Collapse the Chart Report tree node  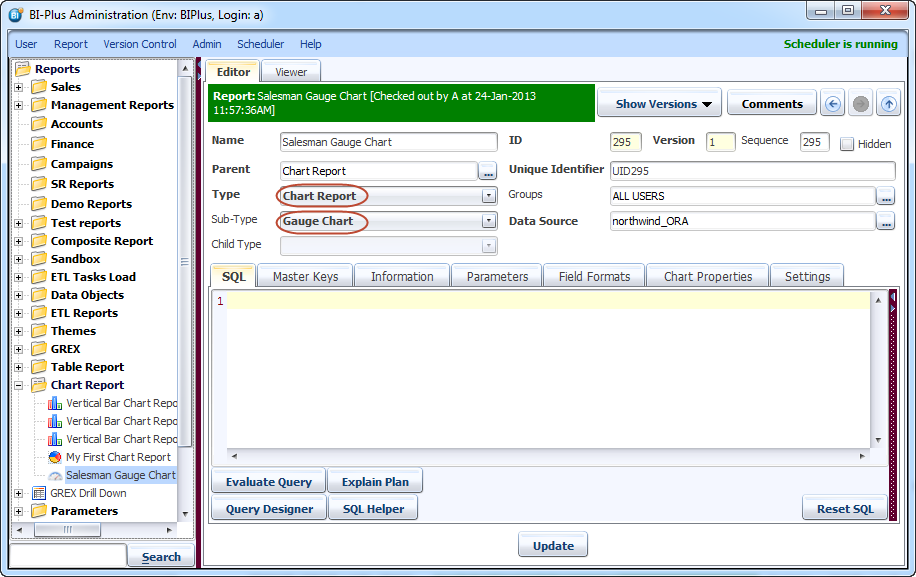tap(18, 385)
